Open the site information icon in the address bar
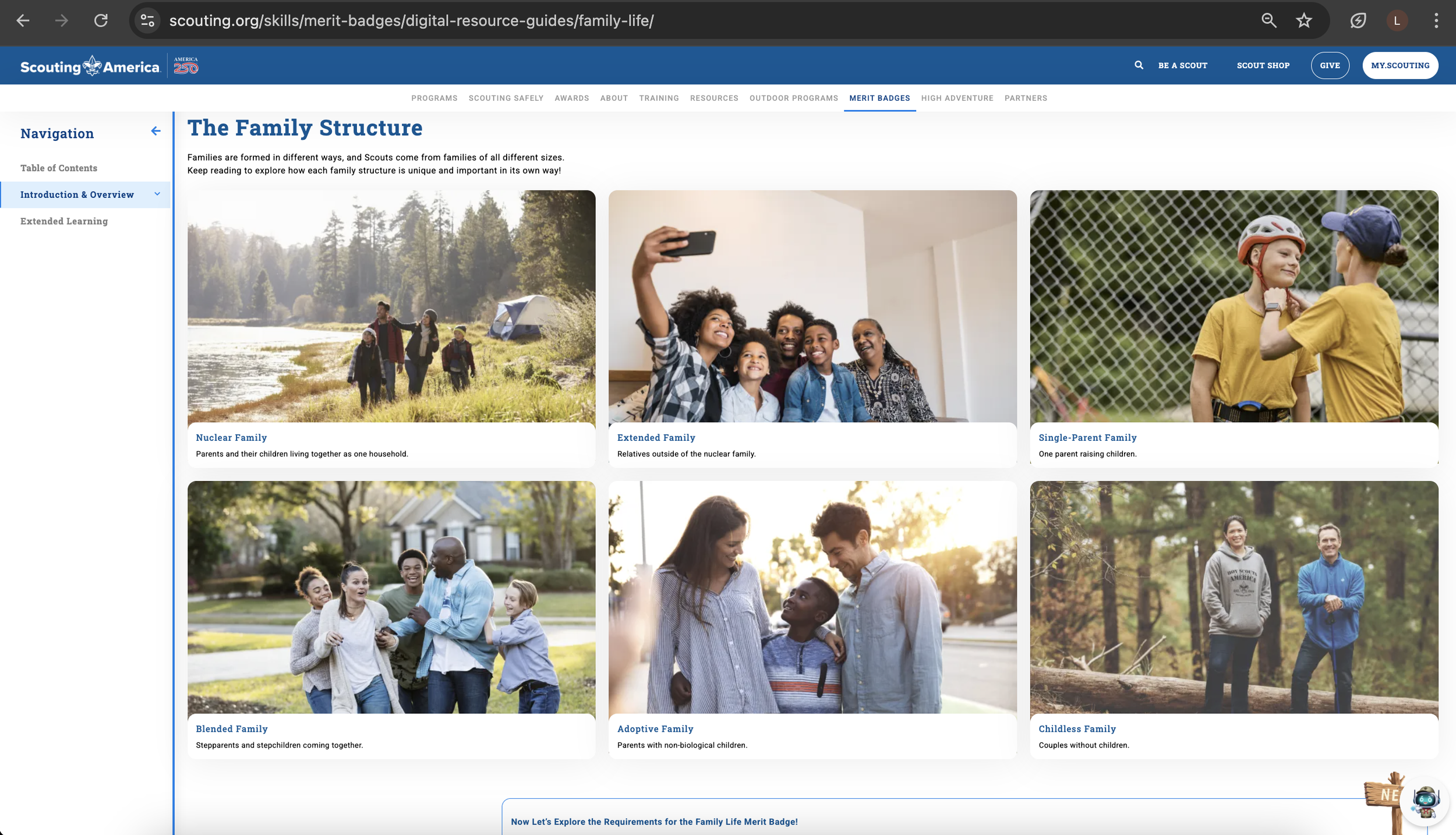 (x=148, y=21)
